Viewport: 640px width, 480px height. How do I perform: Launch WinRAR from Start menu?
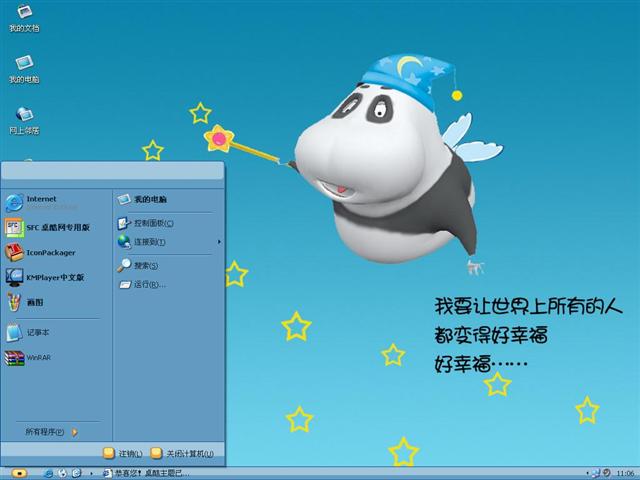click(28, 358)
